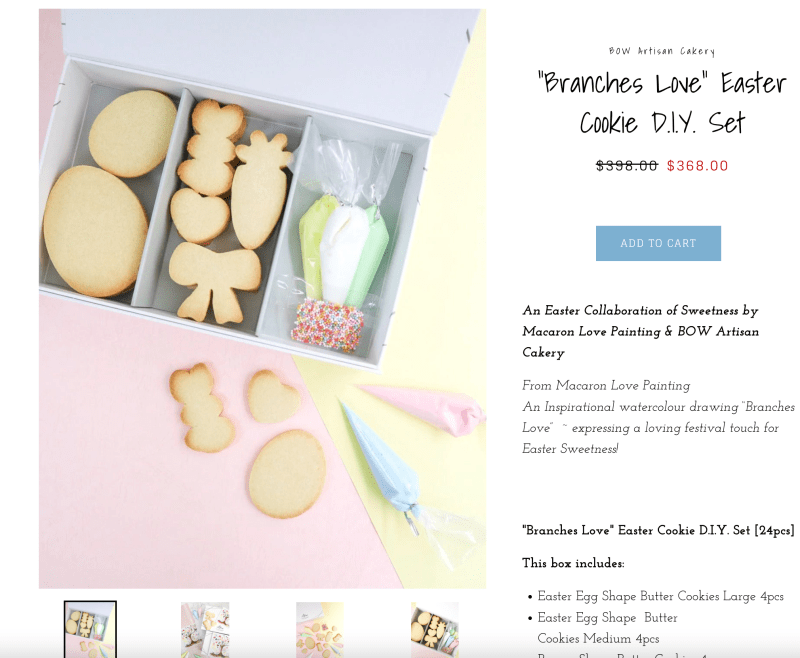
Task: Open the BOW Artisan Cakery vendor link
Action: click(662, 51)
